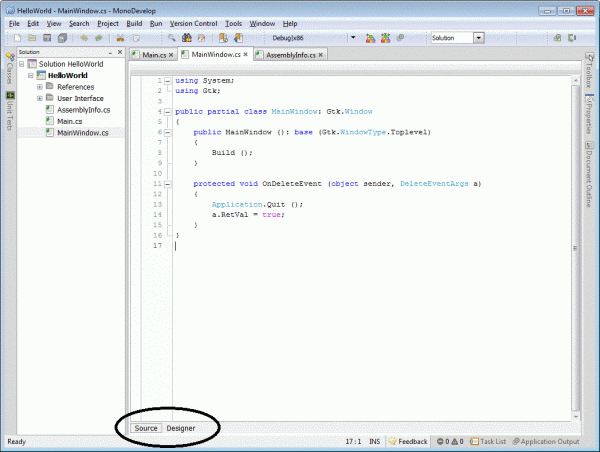Close the AssemblyInfo.cs tab
600x452 pixels.
(x=321, y=55)
